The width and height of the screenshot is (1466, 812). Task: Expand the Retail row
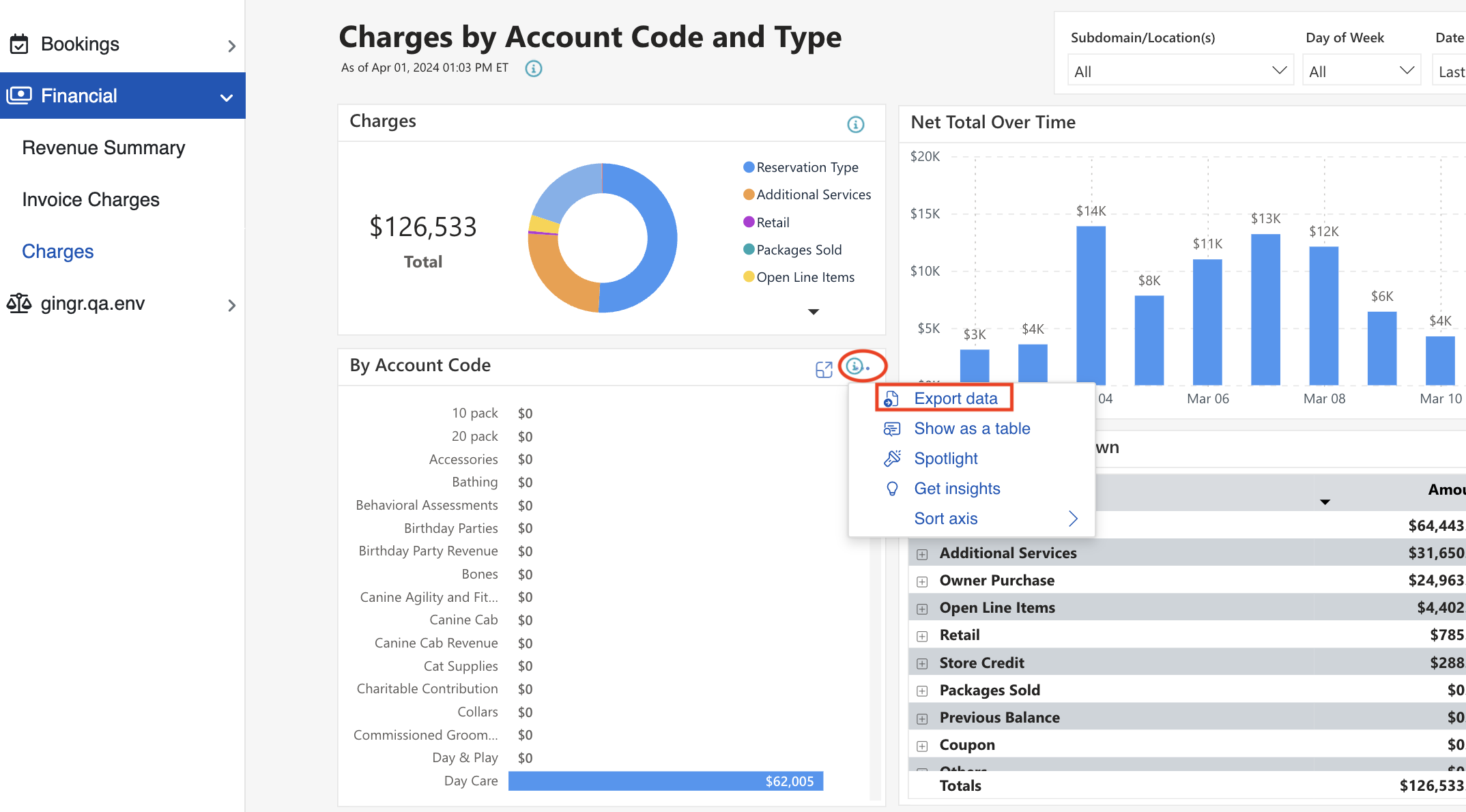click(x=922, y=636)
